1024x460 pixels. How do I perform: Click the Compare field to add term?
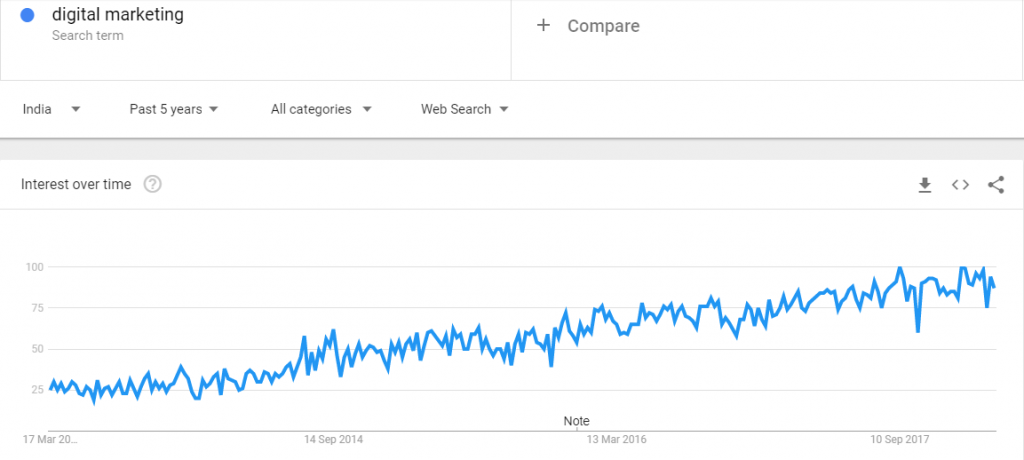pos(767,40)
